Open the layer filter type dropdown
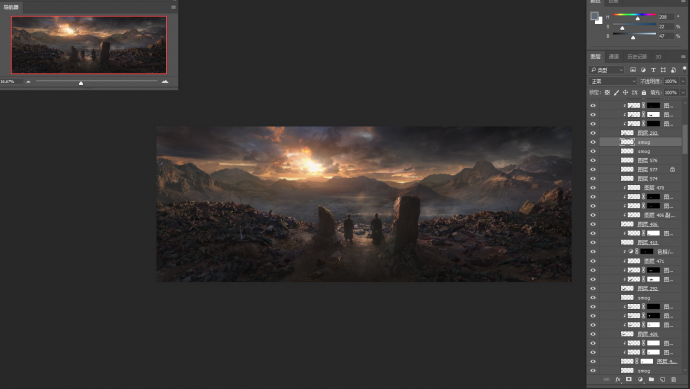This screenshot has width=690, height=389. pyautogui.click(x=607, y=70)
